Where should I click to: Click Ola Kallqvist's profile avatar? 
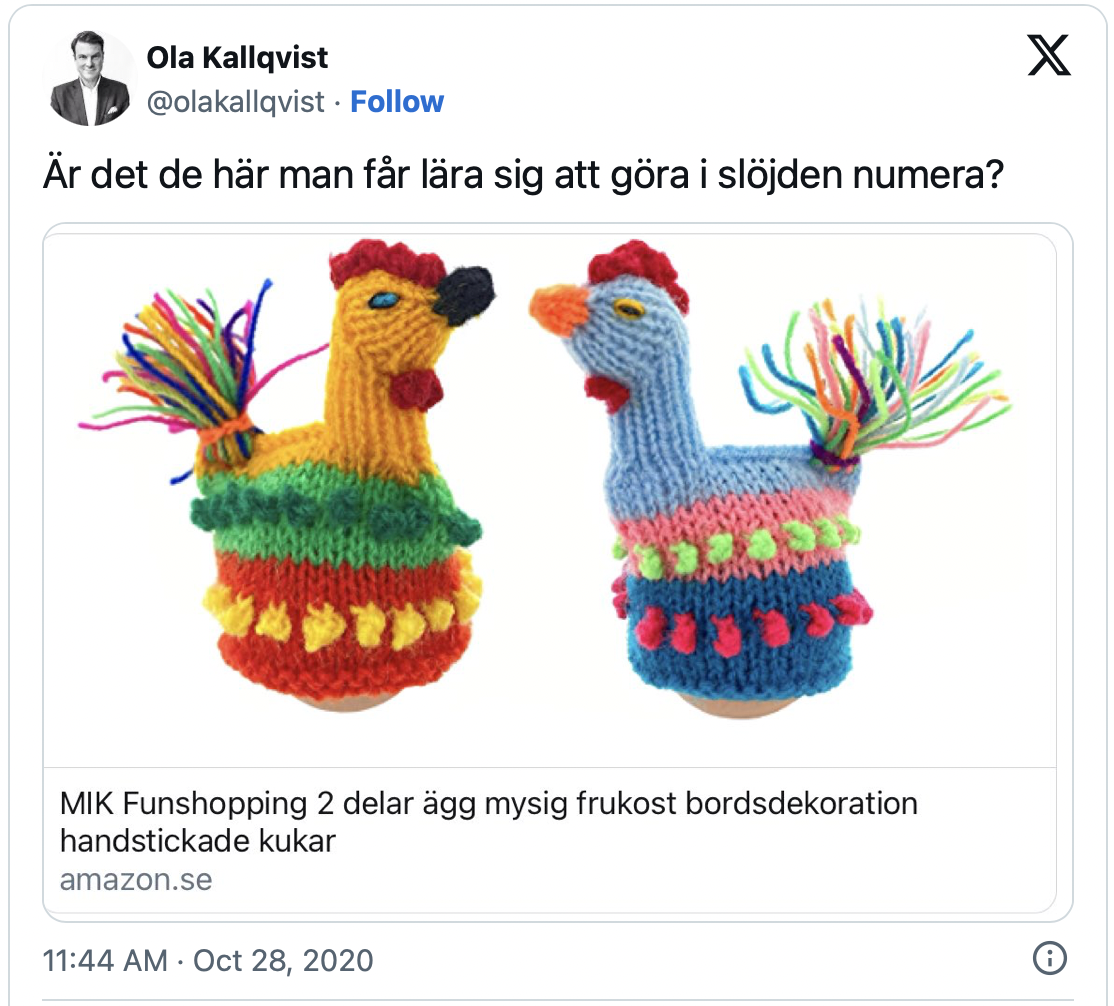92,79
